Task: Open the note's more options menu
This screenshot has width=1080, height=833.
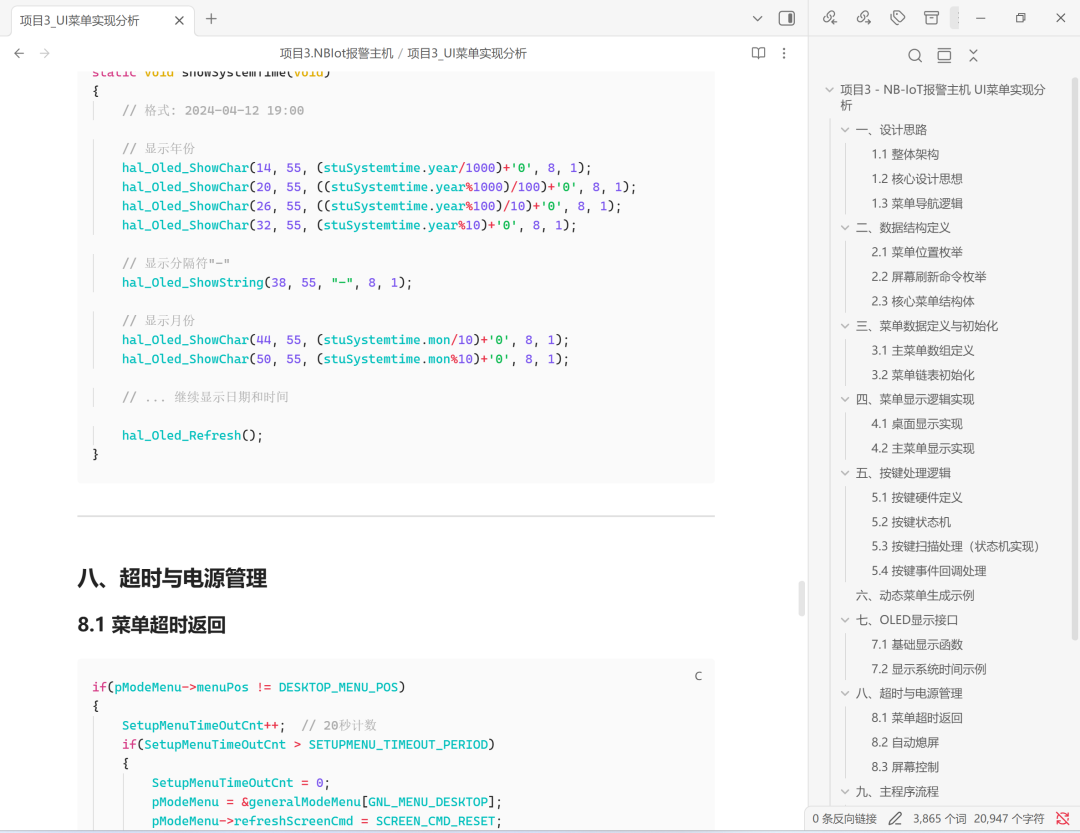Action: click(784, 53)
